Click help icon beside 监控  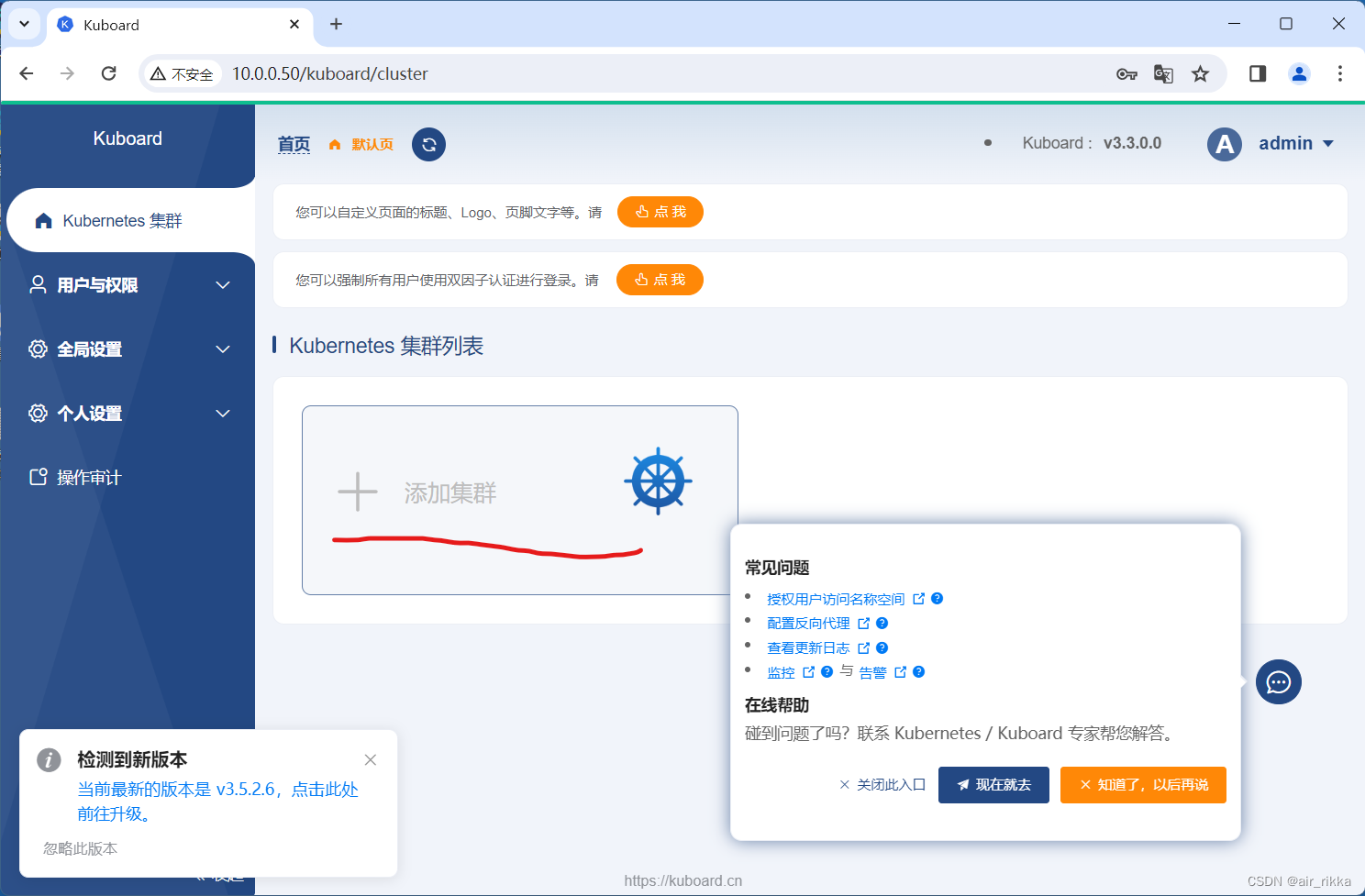[827, 671]
